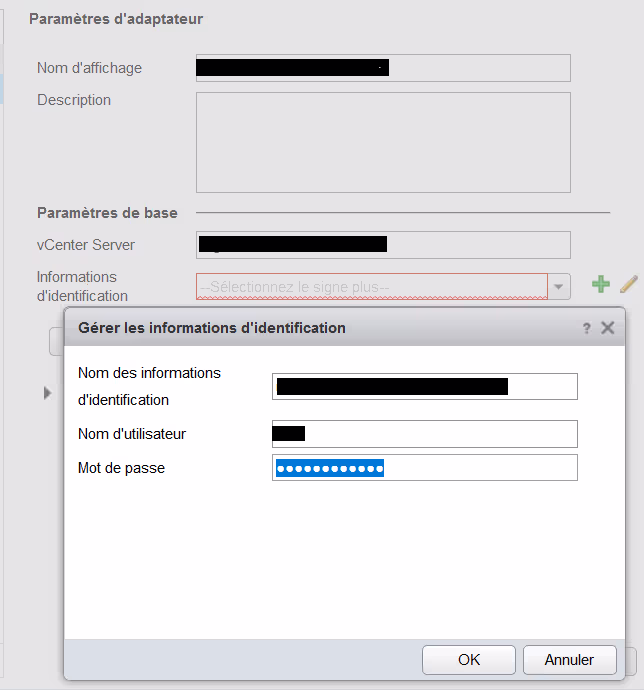644x690 pixels.
Task: Confirm credentials with the OK button
Action: [x=469, y=660]
